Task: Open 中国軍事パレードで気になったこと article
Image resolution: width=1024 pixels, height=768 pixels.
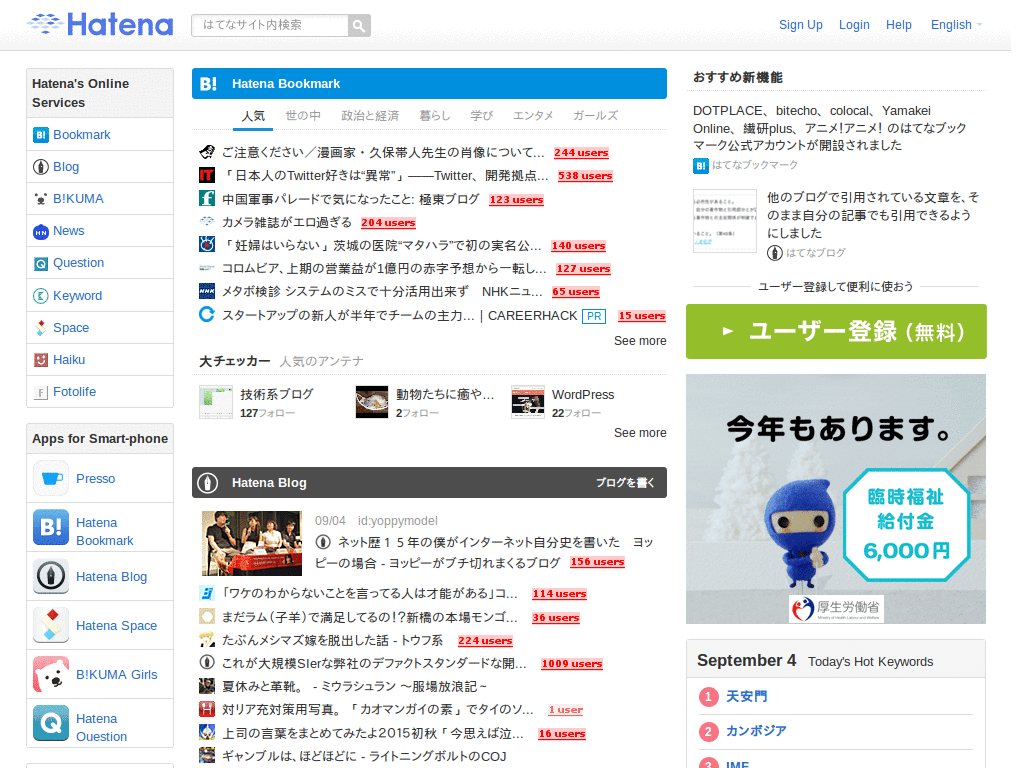Action: click(x=351, y=199)
